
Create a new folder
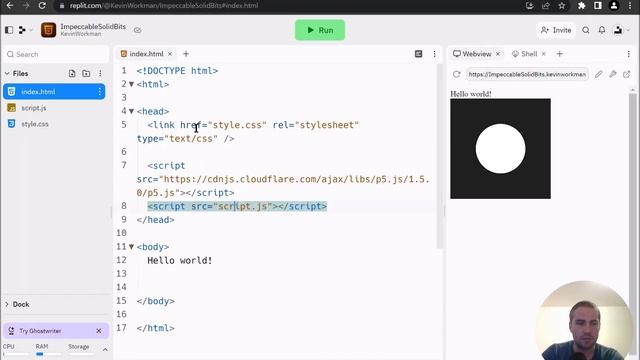tap(86, 73)
